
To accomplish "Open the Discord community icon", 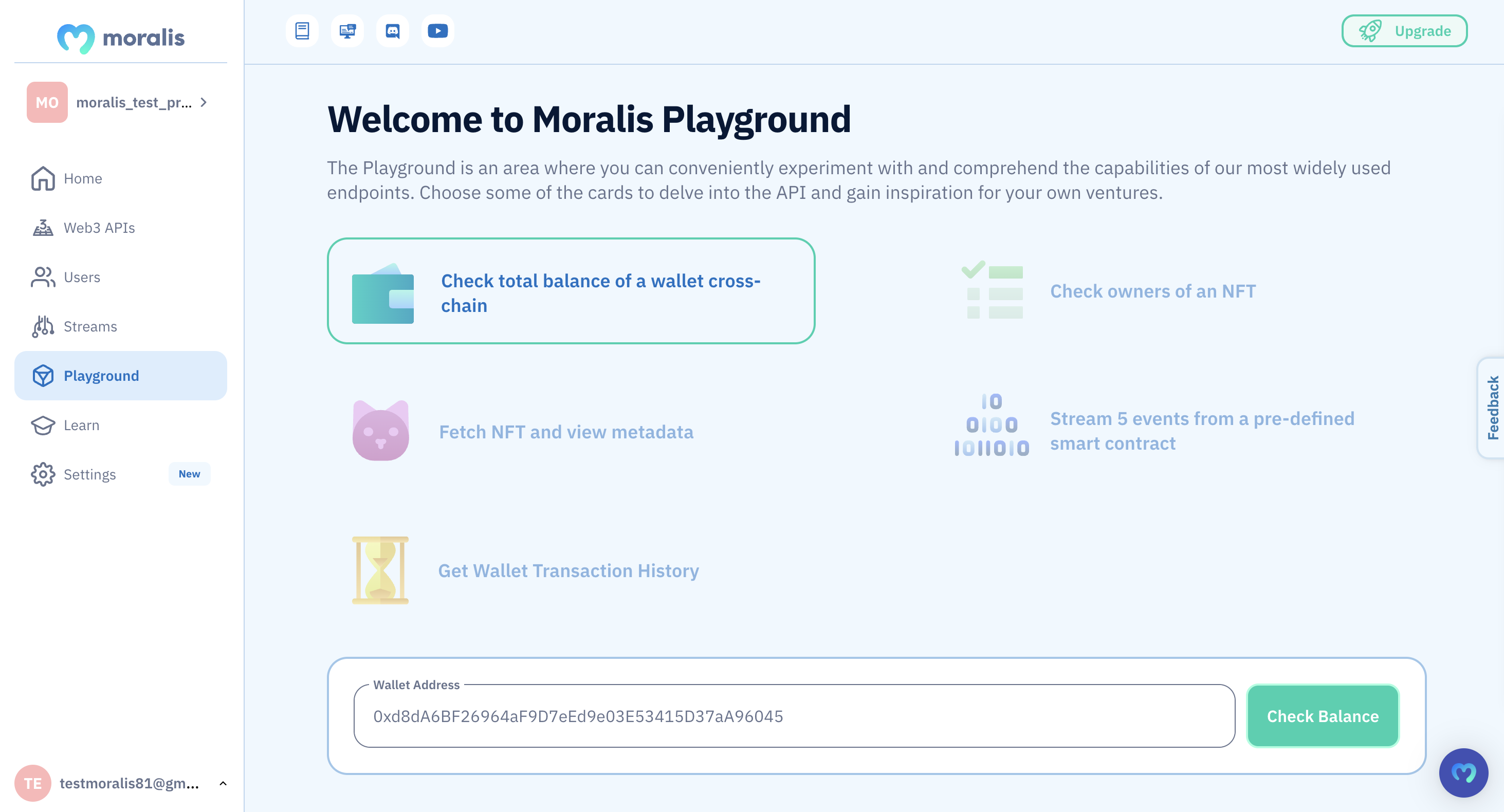I will (x=392, y=31).
